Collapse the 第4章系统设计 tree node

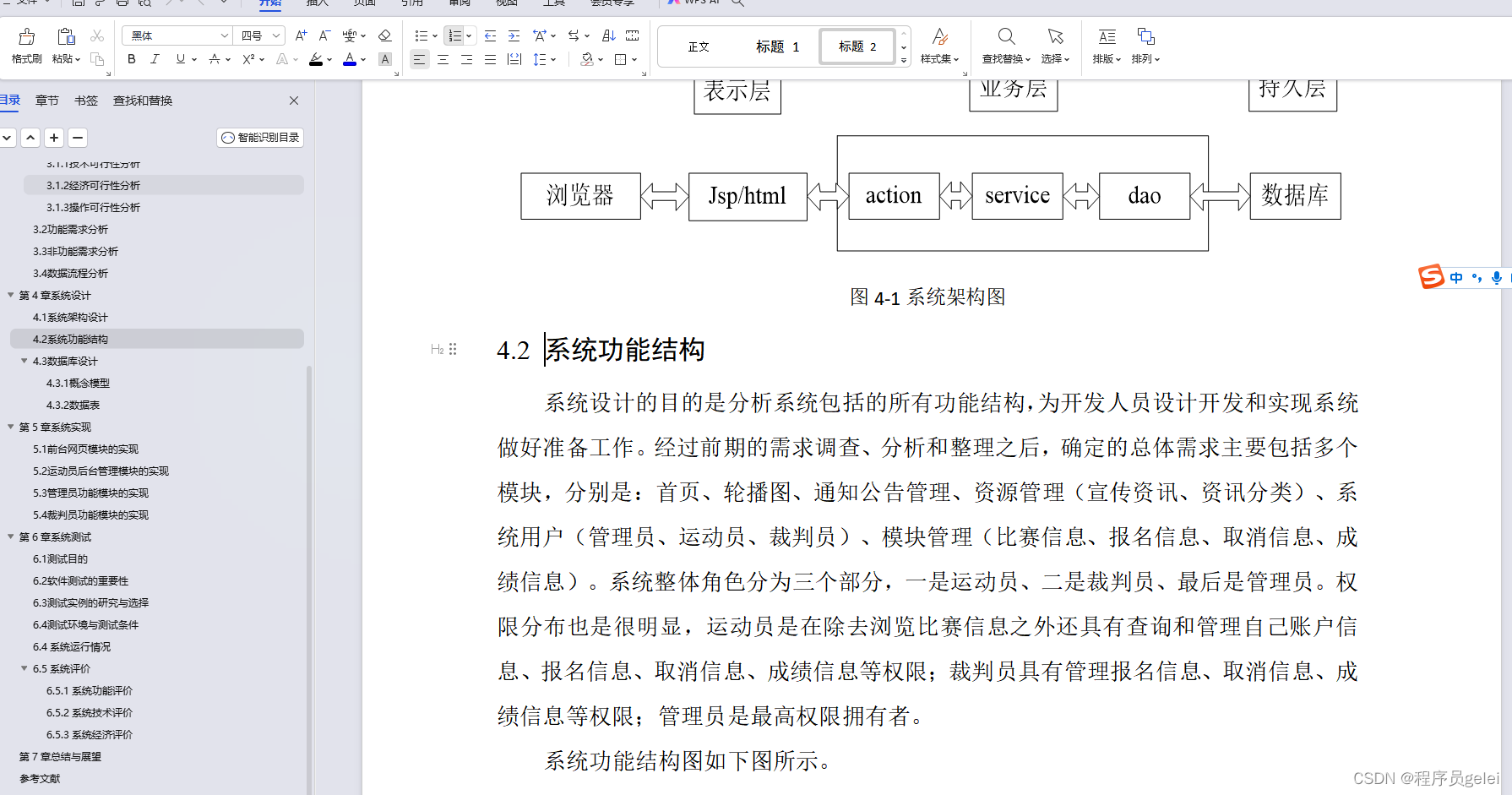click(11, 295)
